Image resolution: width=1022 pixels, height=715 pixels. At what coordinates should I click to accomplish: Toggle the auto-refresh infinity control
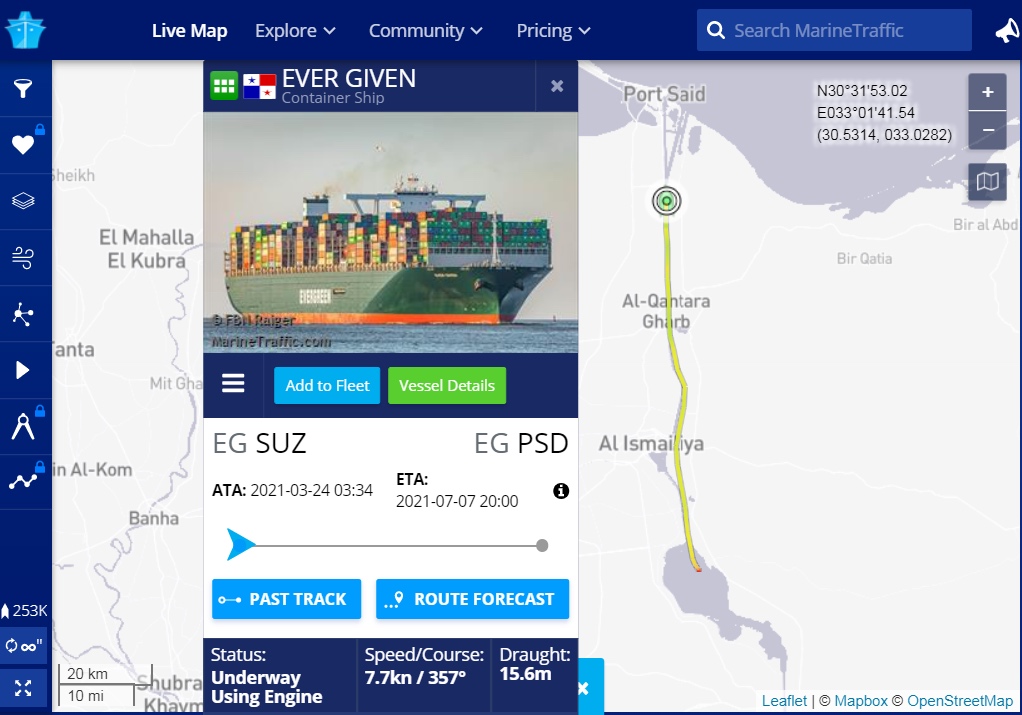(24, 646)
